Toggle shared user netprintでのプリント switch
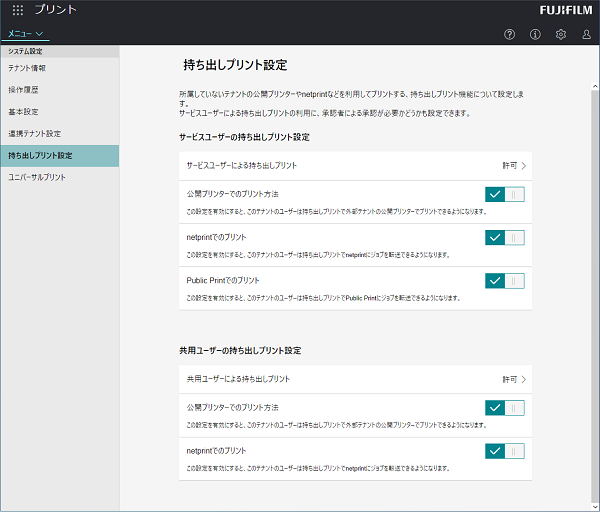 click(x=505, y=451)
